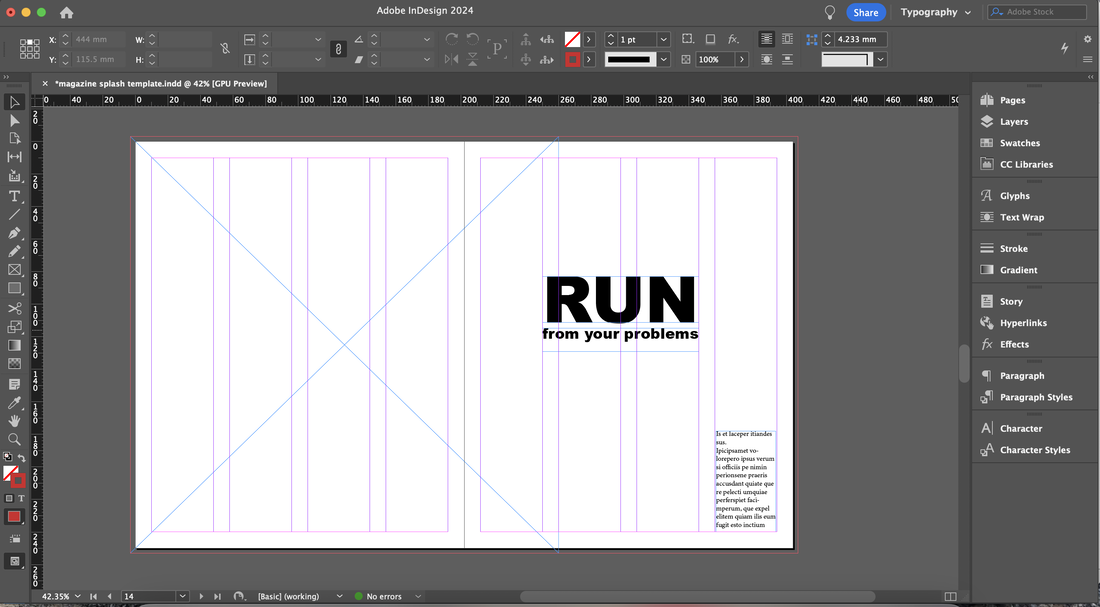The height and width of the screenshot is (607, 1100).
Task: Choose the Pen tool
Action: (14, 233)
